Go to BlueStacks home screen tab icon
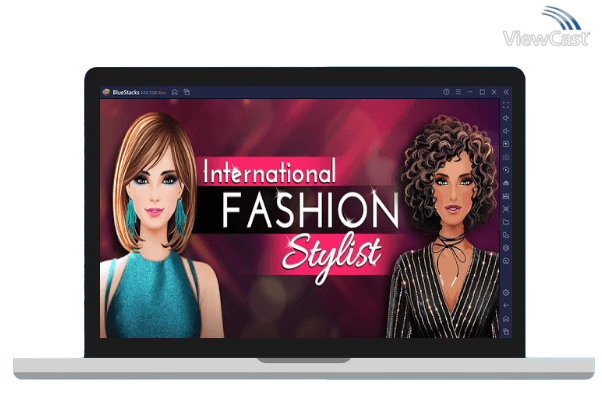Viewport: 602px width, 414px height. pyautogui.click(x=175, y=92)
